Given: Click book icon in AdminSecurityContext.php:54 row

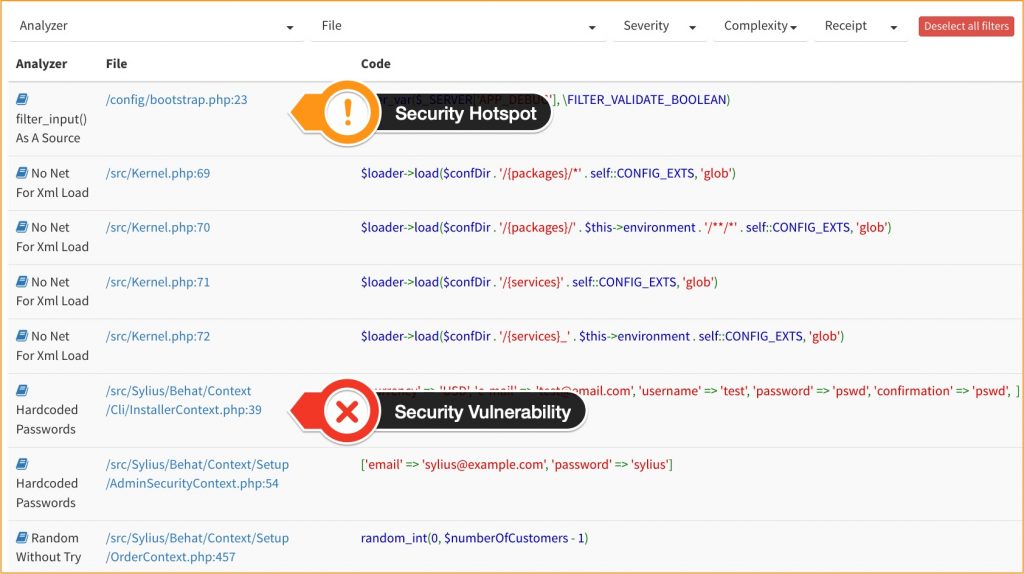Looking at the screenshot, I should click(22, 464).
